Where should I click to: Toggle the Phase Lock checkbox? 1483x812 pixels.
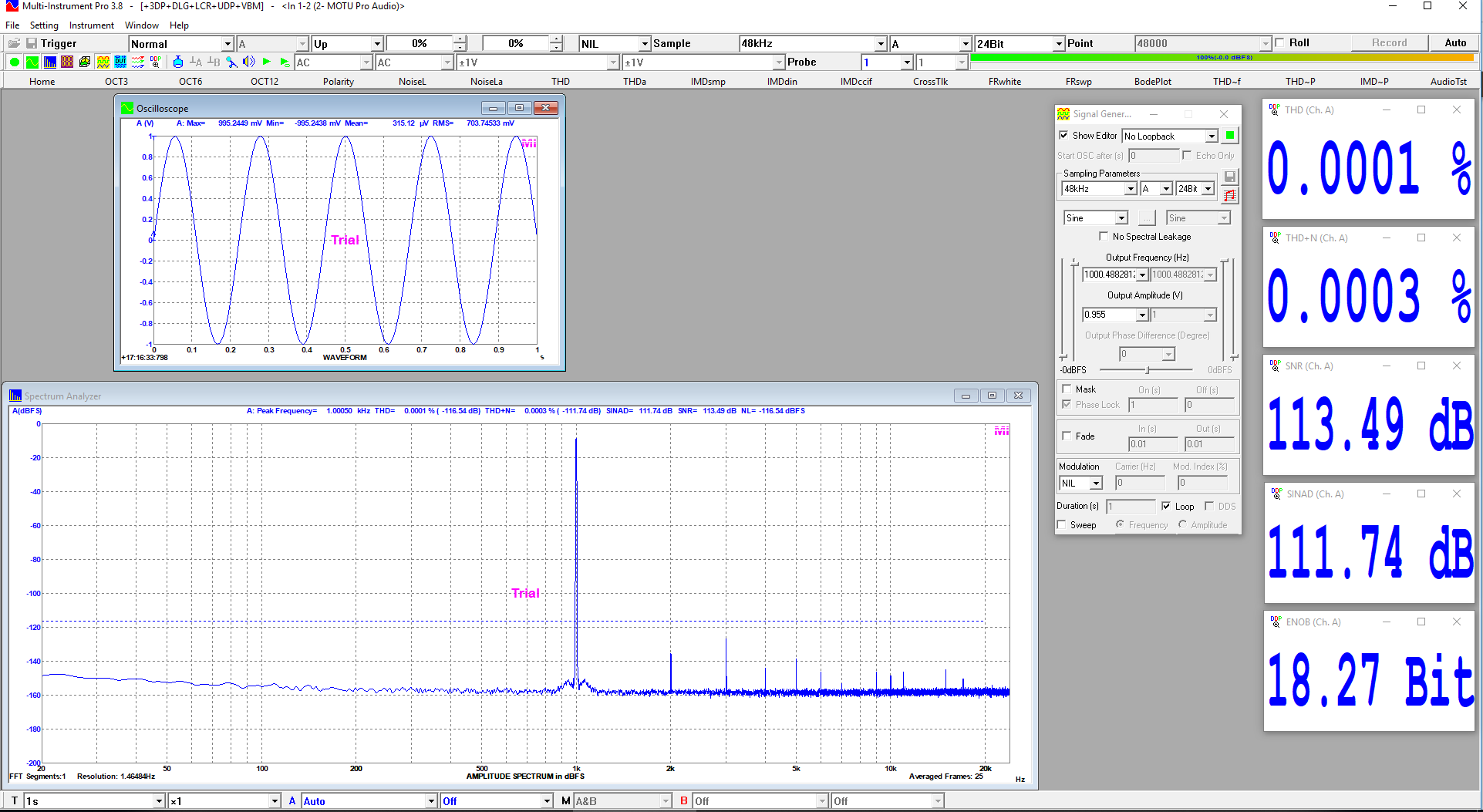[x=1067, y=404]
